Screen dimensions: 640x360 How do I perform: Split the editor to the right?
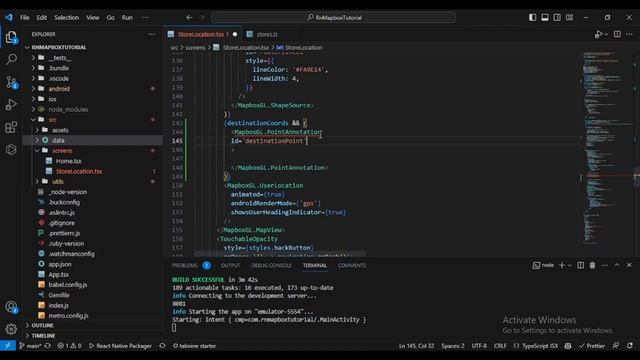617,34
